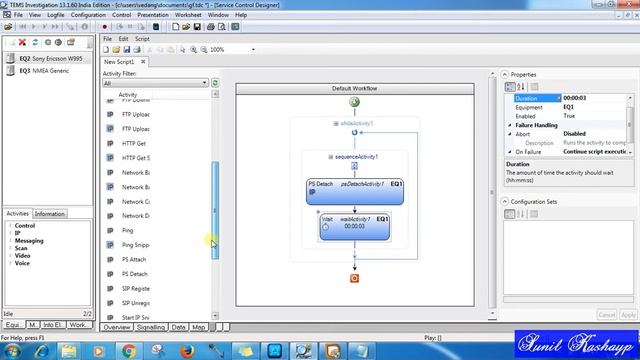Click the Cancel button
The height and width of the screenshot is (360, 640).
[607, 315]
